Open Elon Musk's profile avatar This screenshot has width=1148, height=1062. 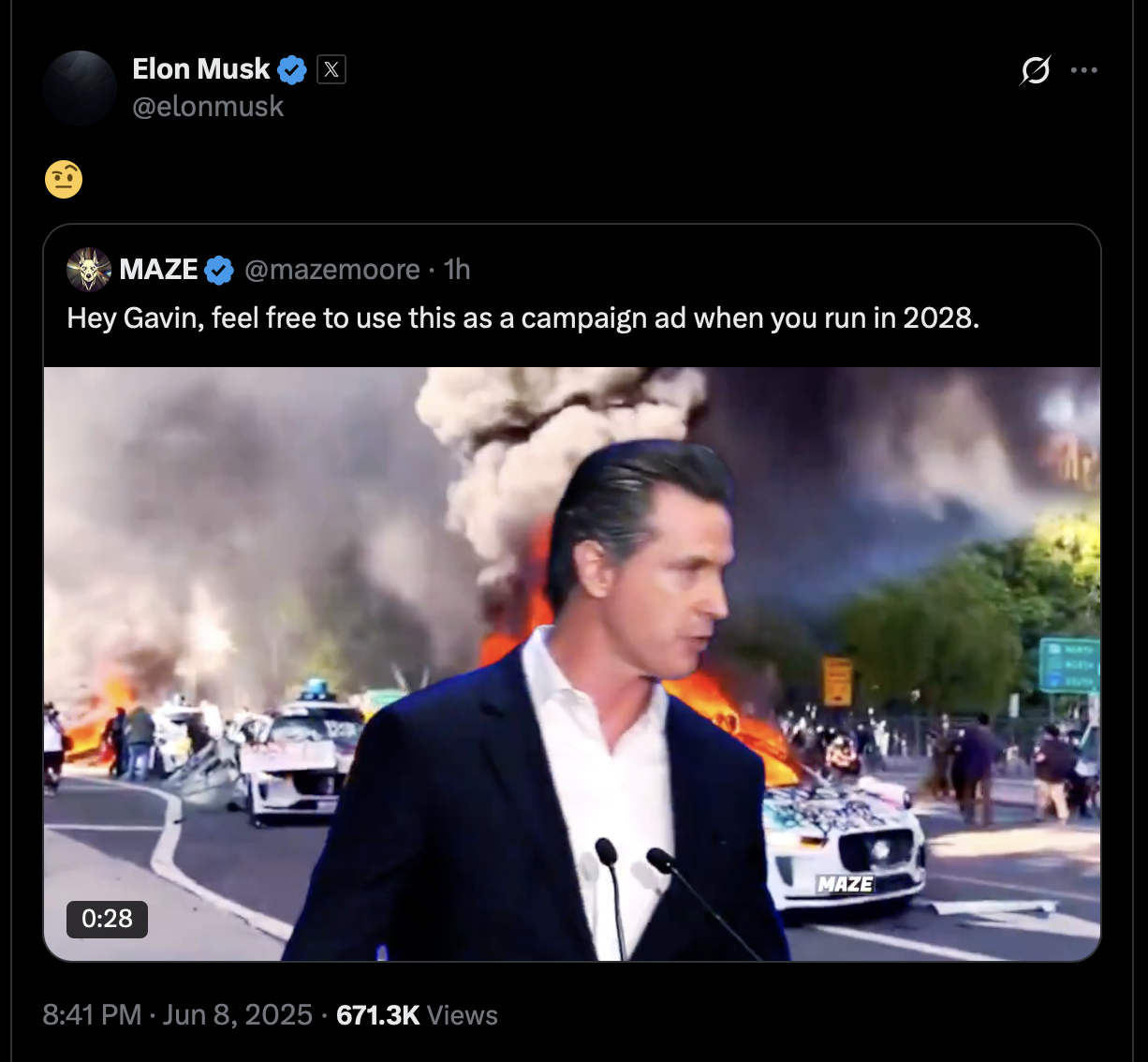click(x=80, y=87)
